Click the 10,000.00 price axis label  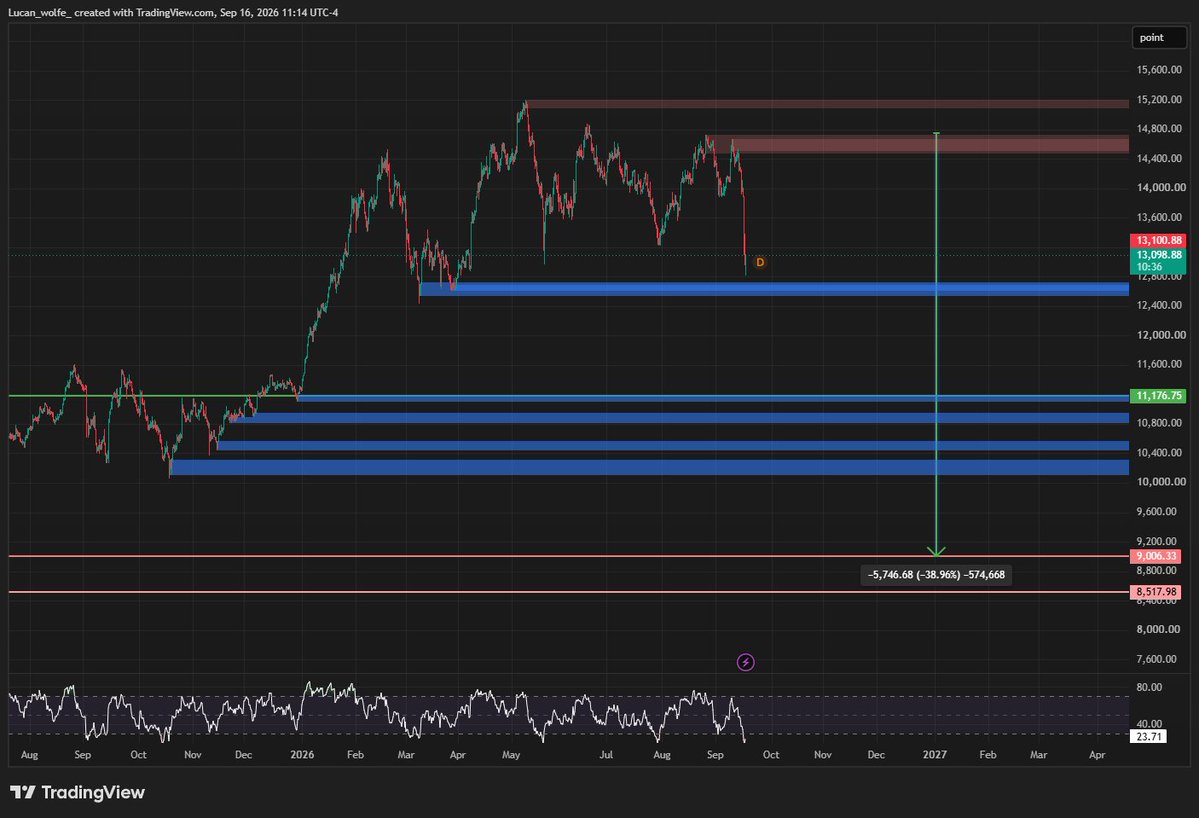(1160, 482)
